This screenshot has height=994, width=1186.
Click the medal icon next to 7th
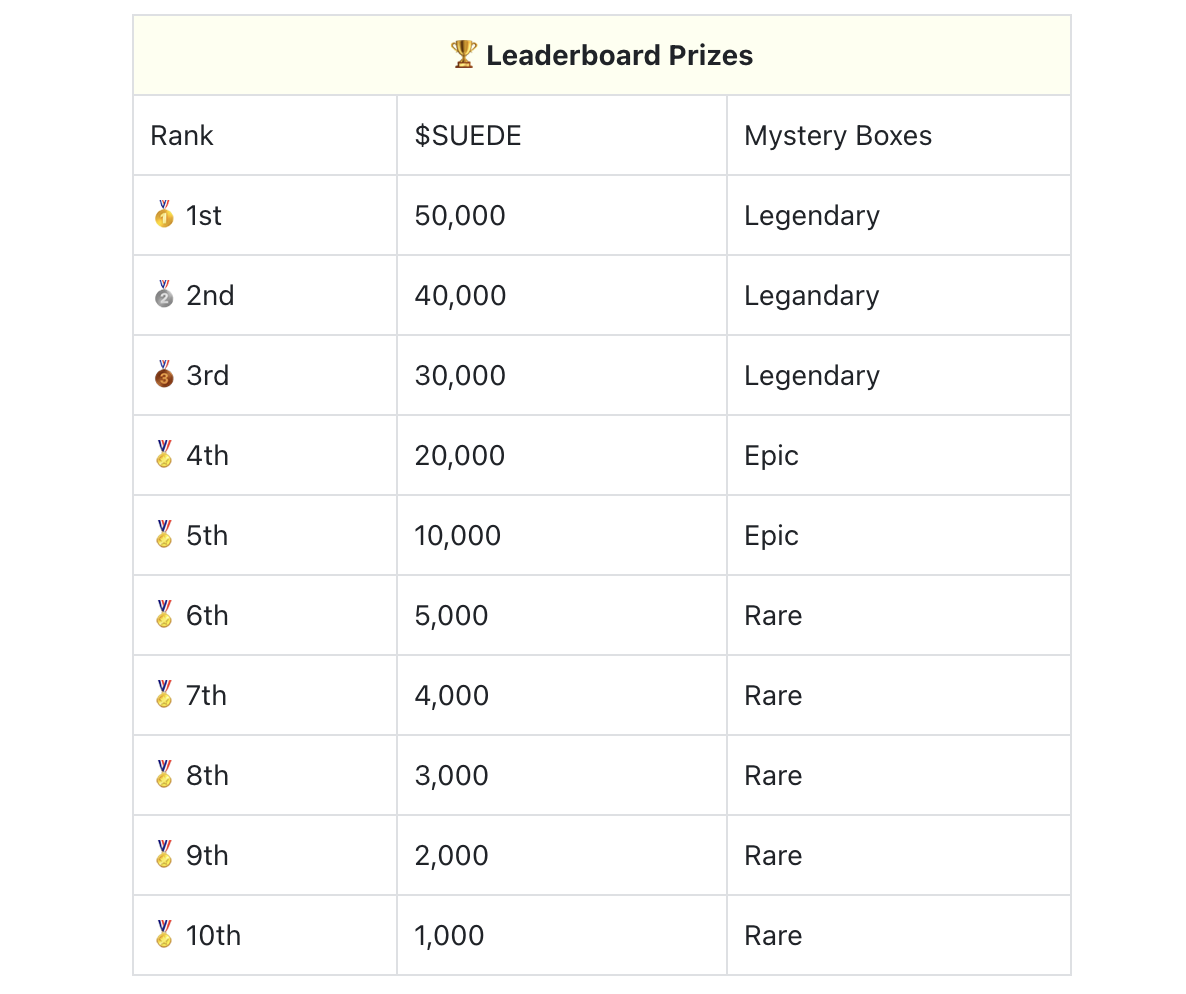coord(164,694)
